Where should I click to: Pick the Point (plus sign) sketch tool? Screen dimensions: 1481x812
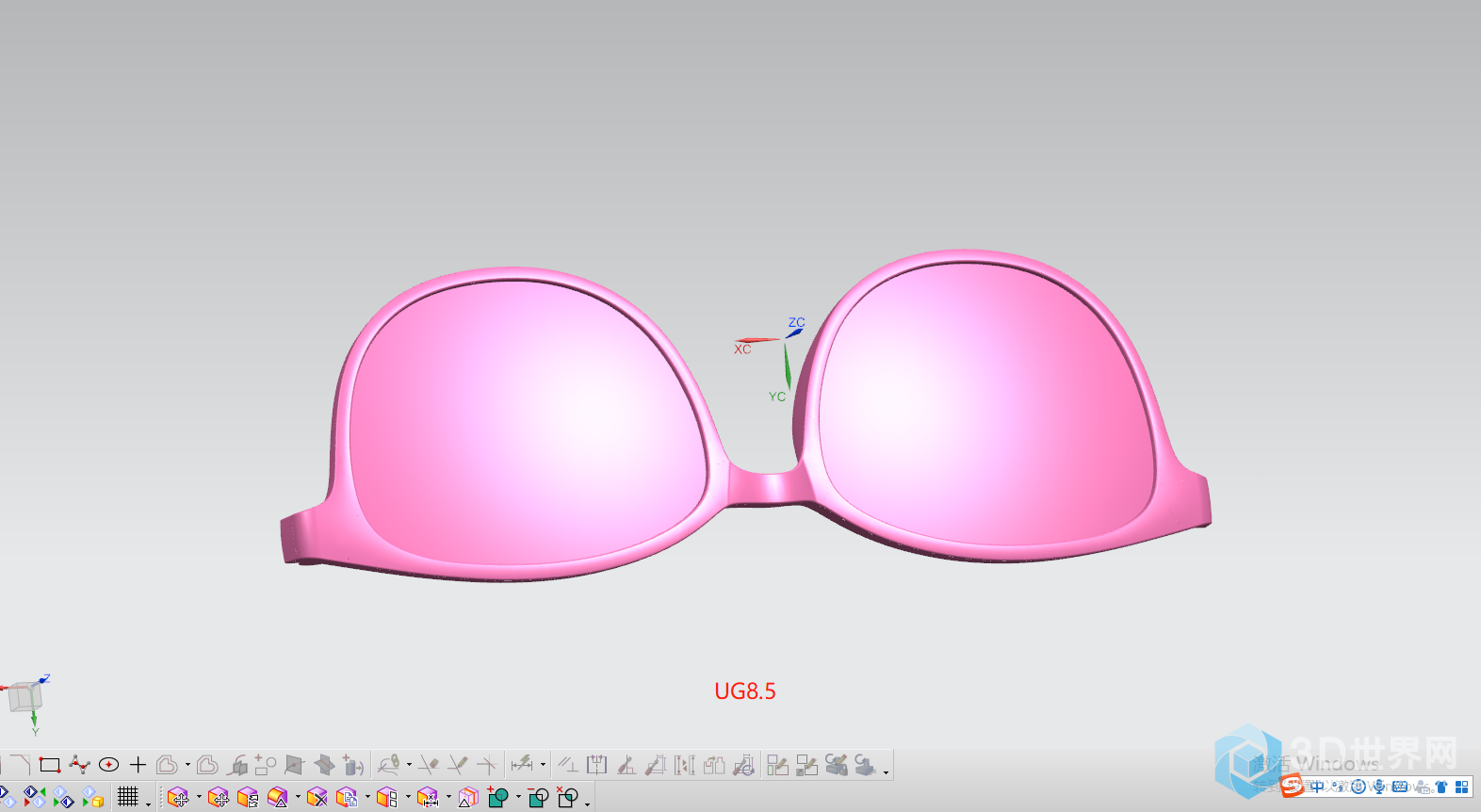(138, 765)
